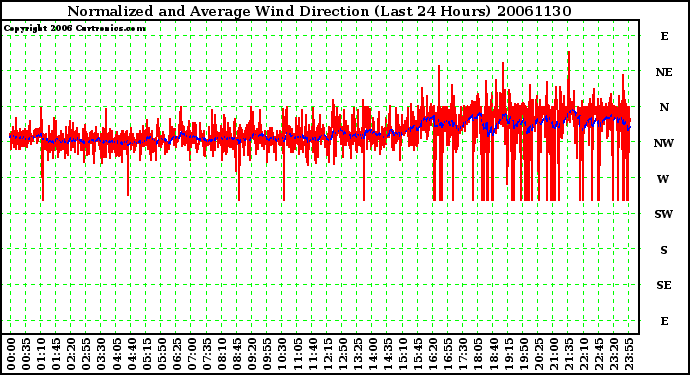Click the 18:05 time axis label

click(478, 354)
